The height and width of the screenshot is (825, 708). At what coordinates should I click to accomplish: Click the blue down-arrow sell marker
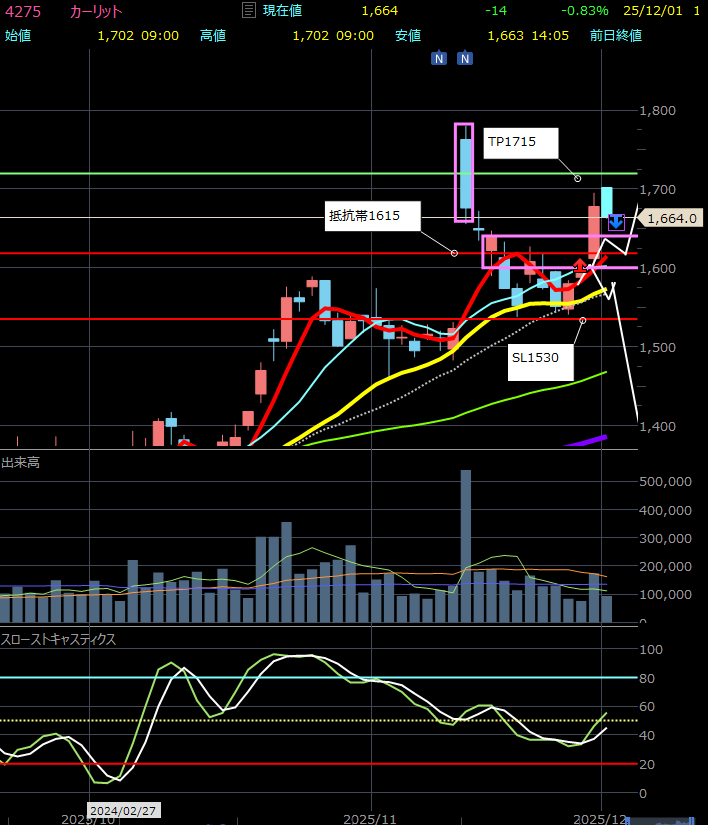616,221
